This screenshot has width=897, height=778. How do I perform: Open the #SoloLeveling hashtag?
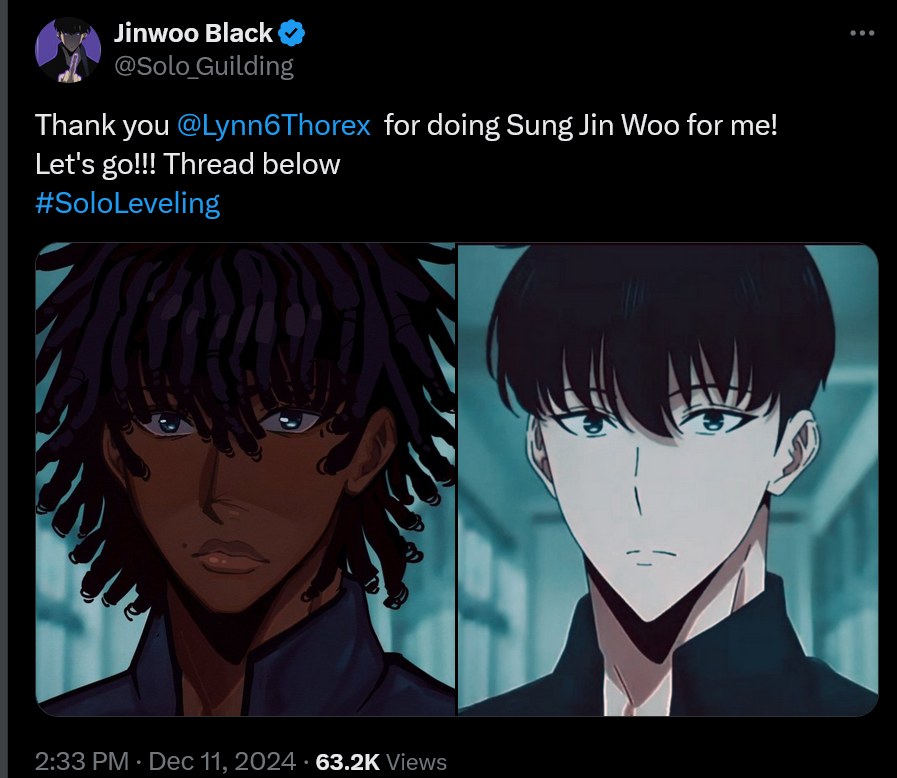coord(128,203)
